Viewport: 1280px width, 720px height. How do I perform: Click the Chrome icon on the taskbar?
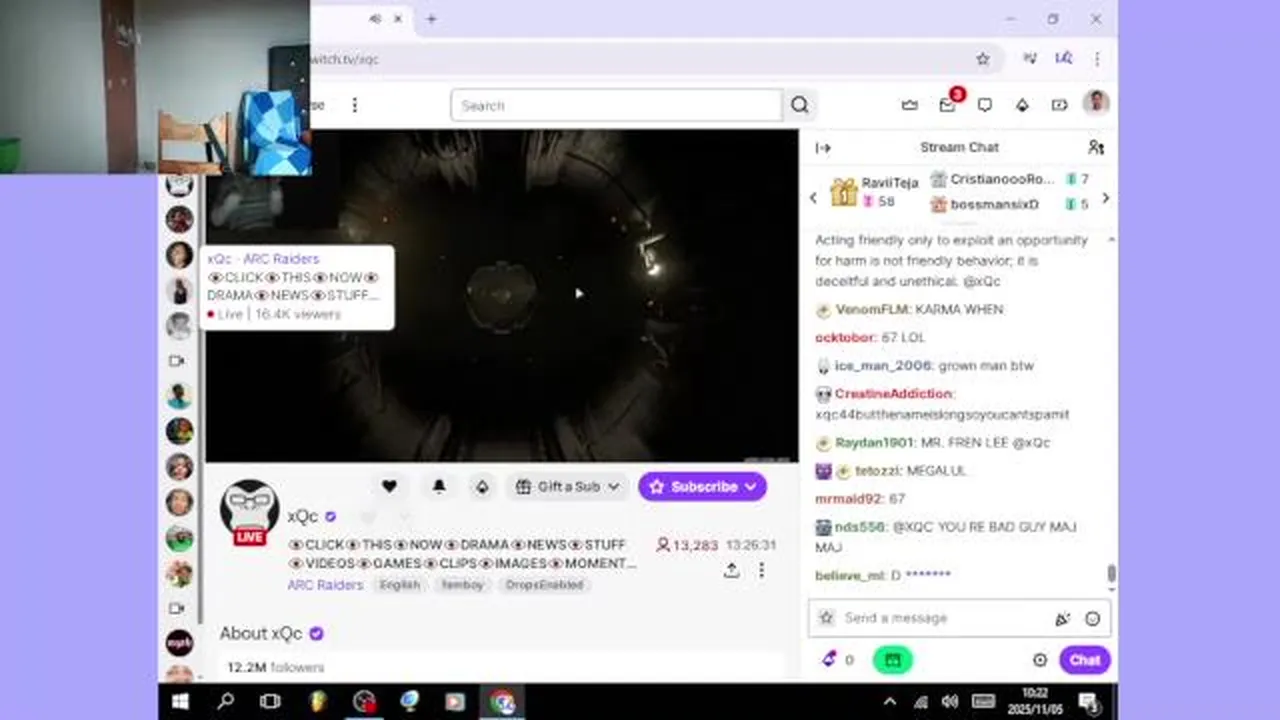[502, 701]
